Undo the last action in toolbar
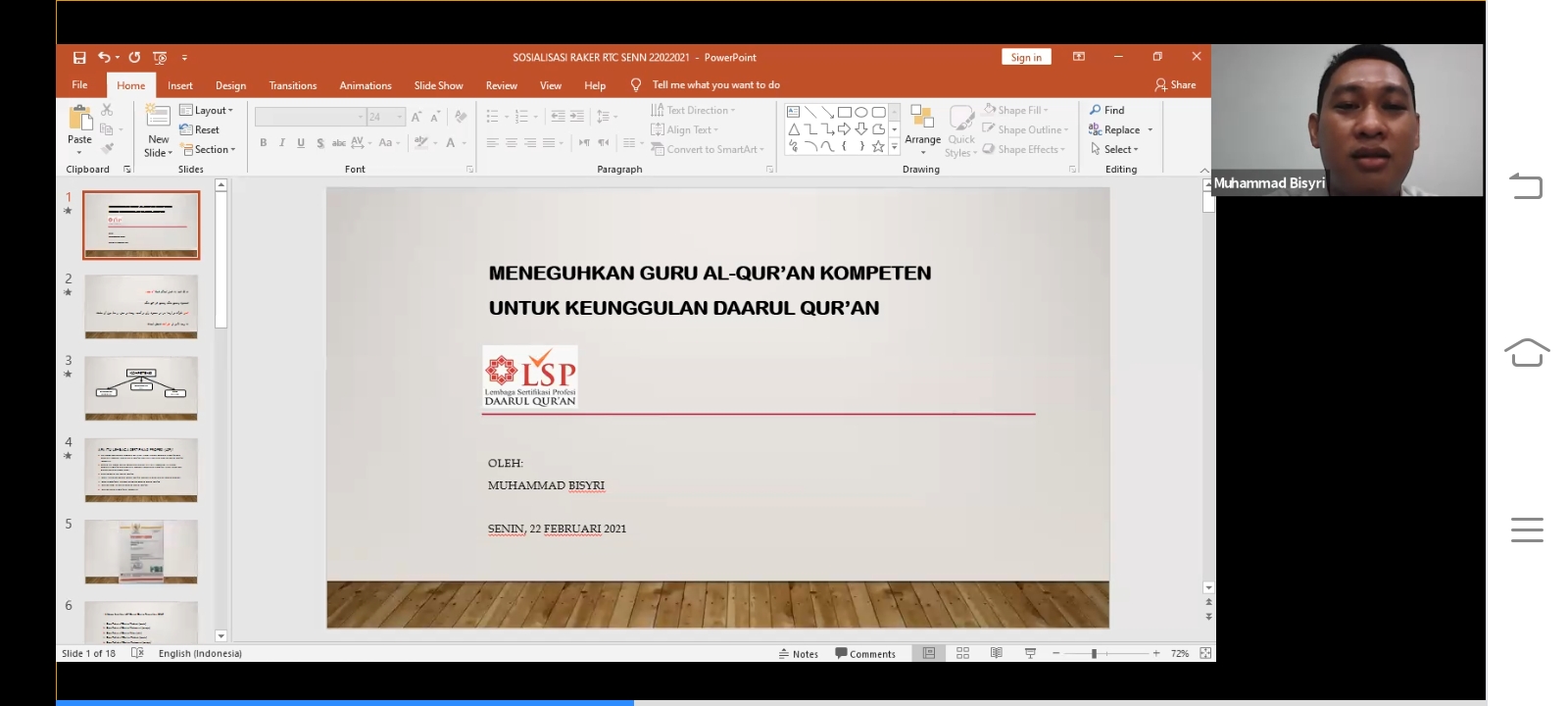The image size is (1568, 706). (x=104, y=58)
